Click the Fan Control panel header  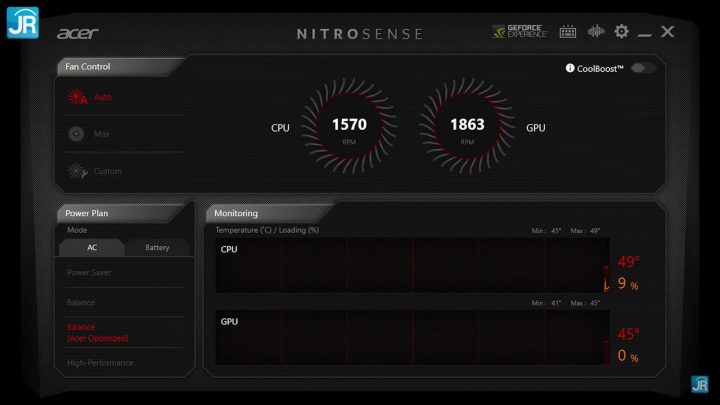click(119, 67)
